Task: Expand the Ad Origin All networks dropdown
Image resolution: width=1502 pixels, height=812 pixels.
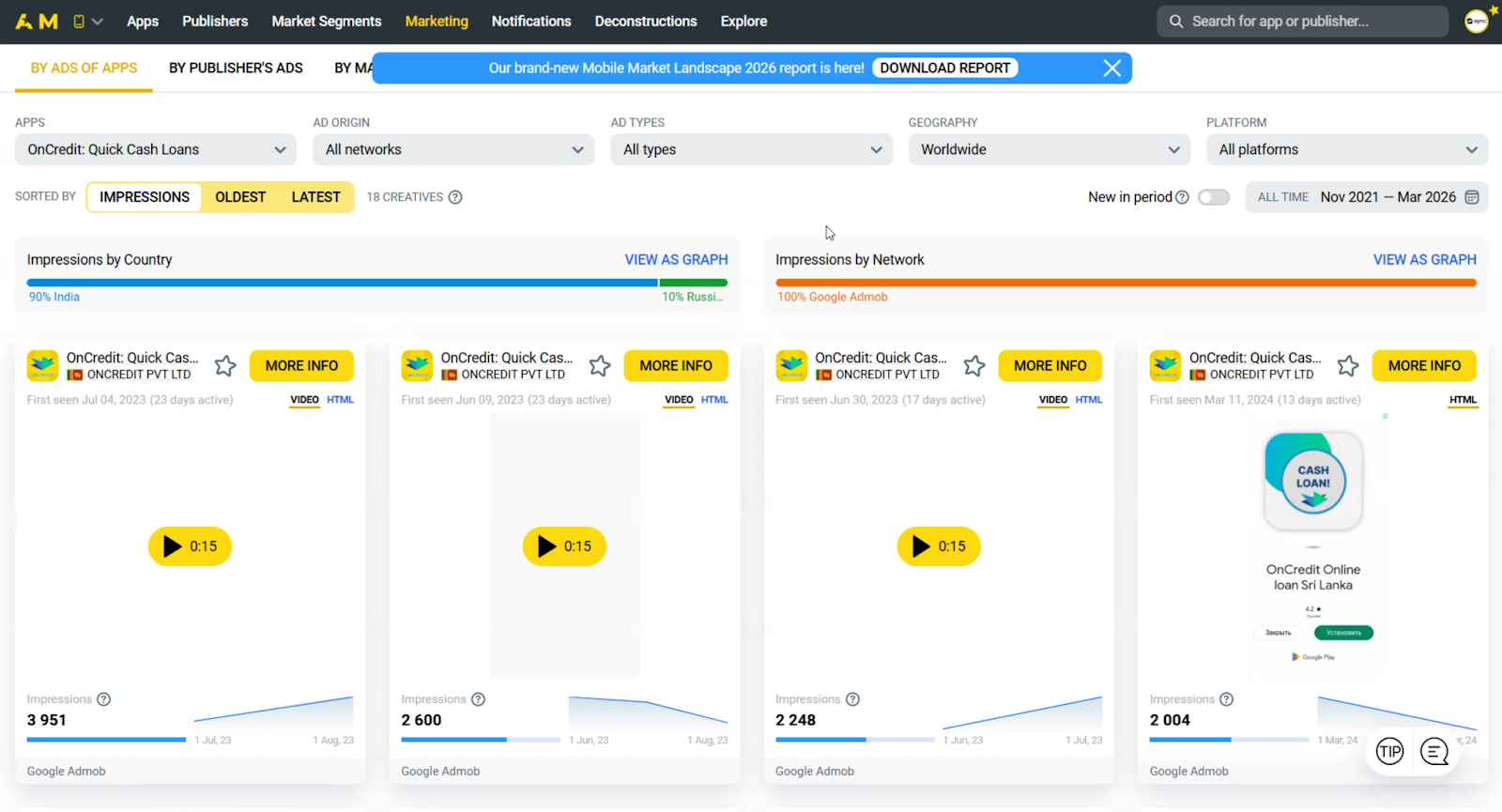Action: click(453, 149)
